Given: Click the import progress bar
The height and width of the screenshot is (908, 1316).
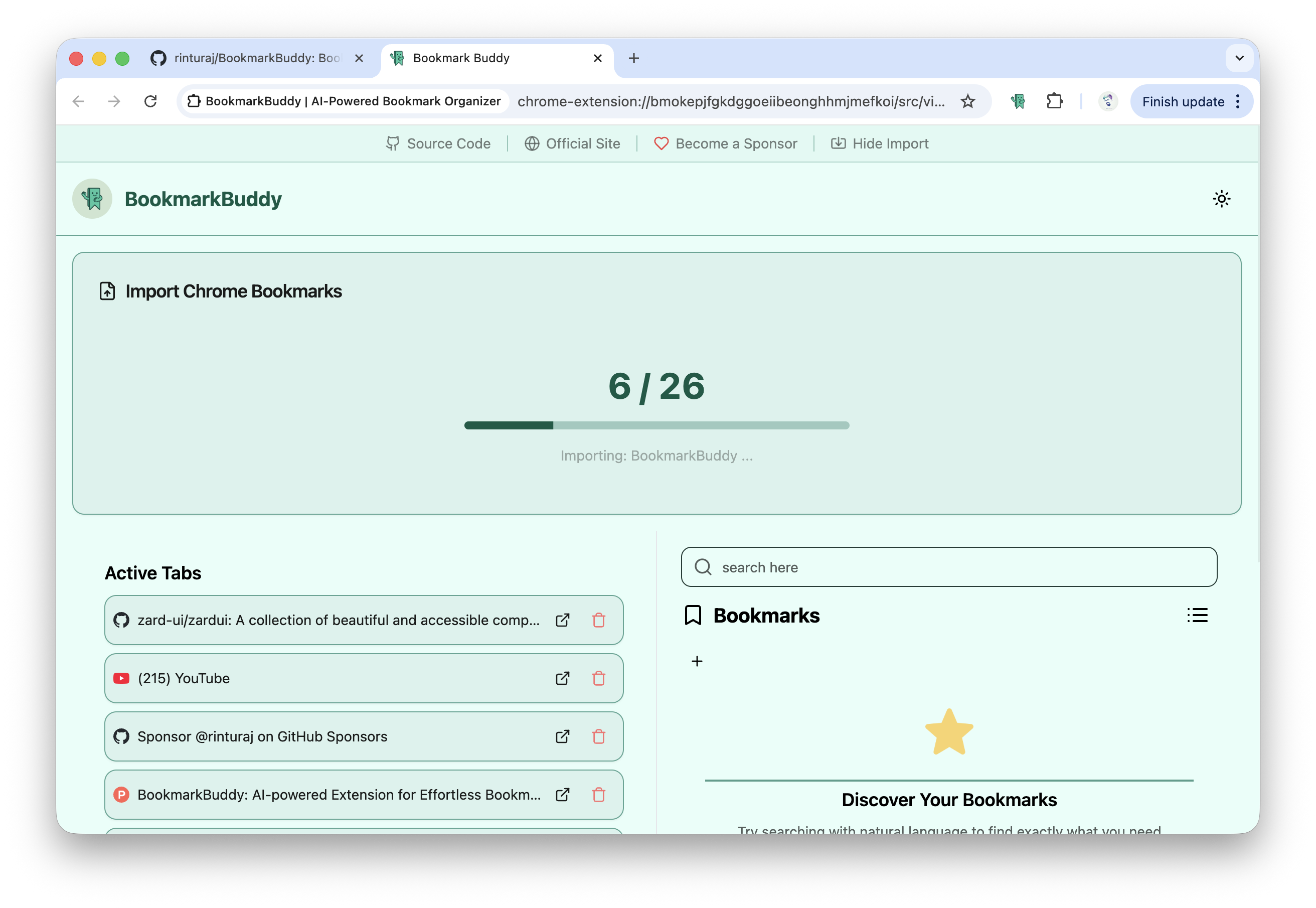Looking at the screenshot, I should tap(657, 425).
